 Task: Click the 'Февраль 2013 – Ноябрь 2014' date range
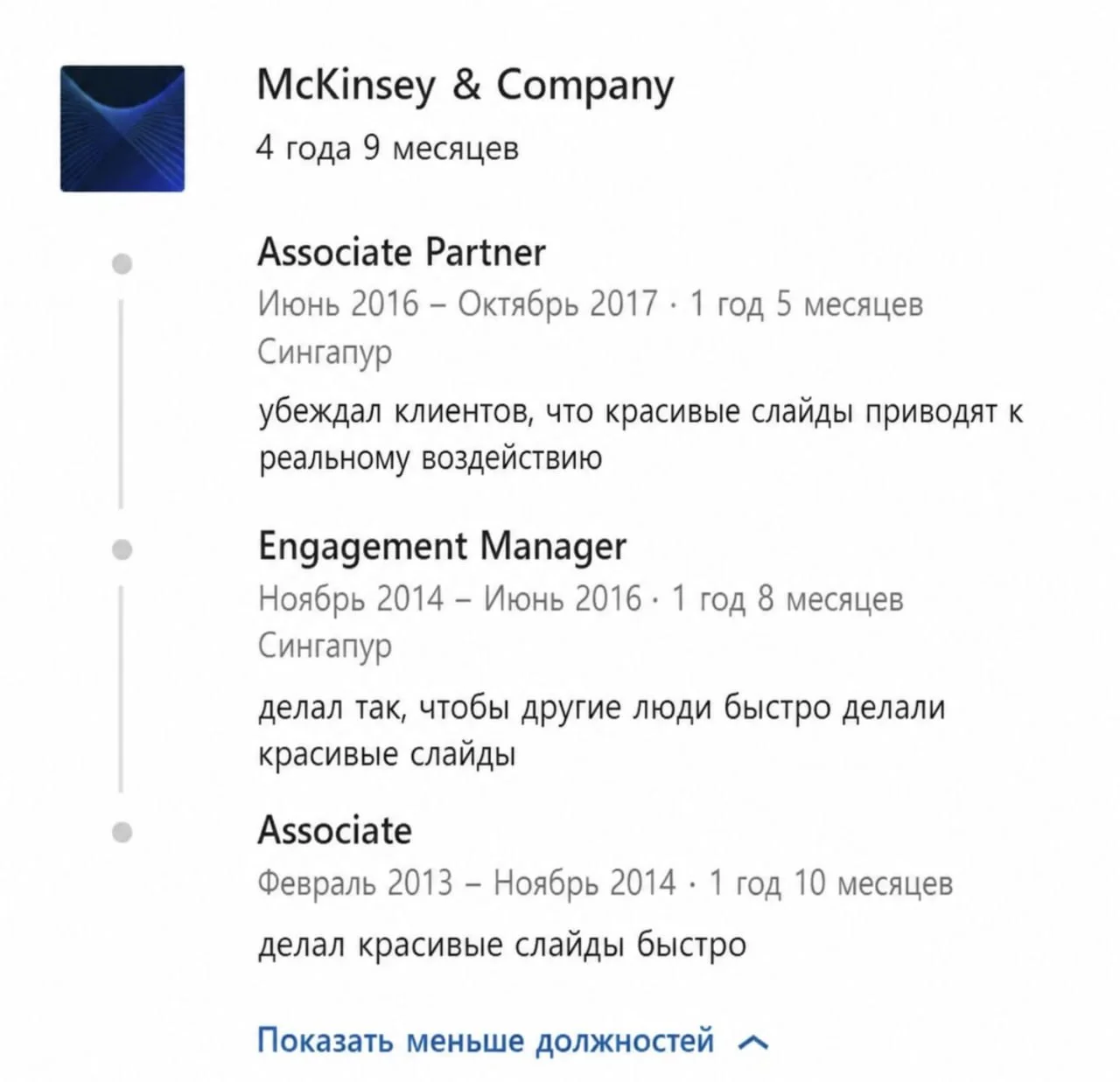(467, 883)
